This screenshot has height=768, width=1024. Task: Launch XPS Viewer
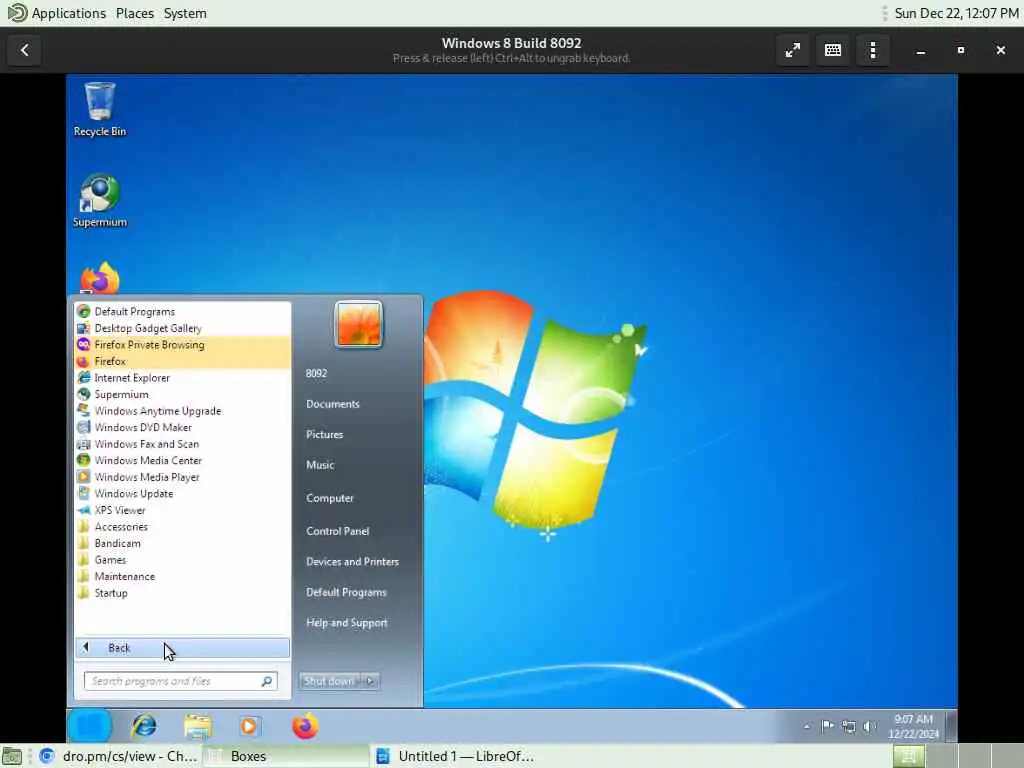pos(182,510)
